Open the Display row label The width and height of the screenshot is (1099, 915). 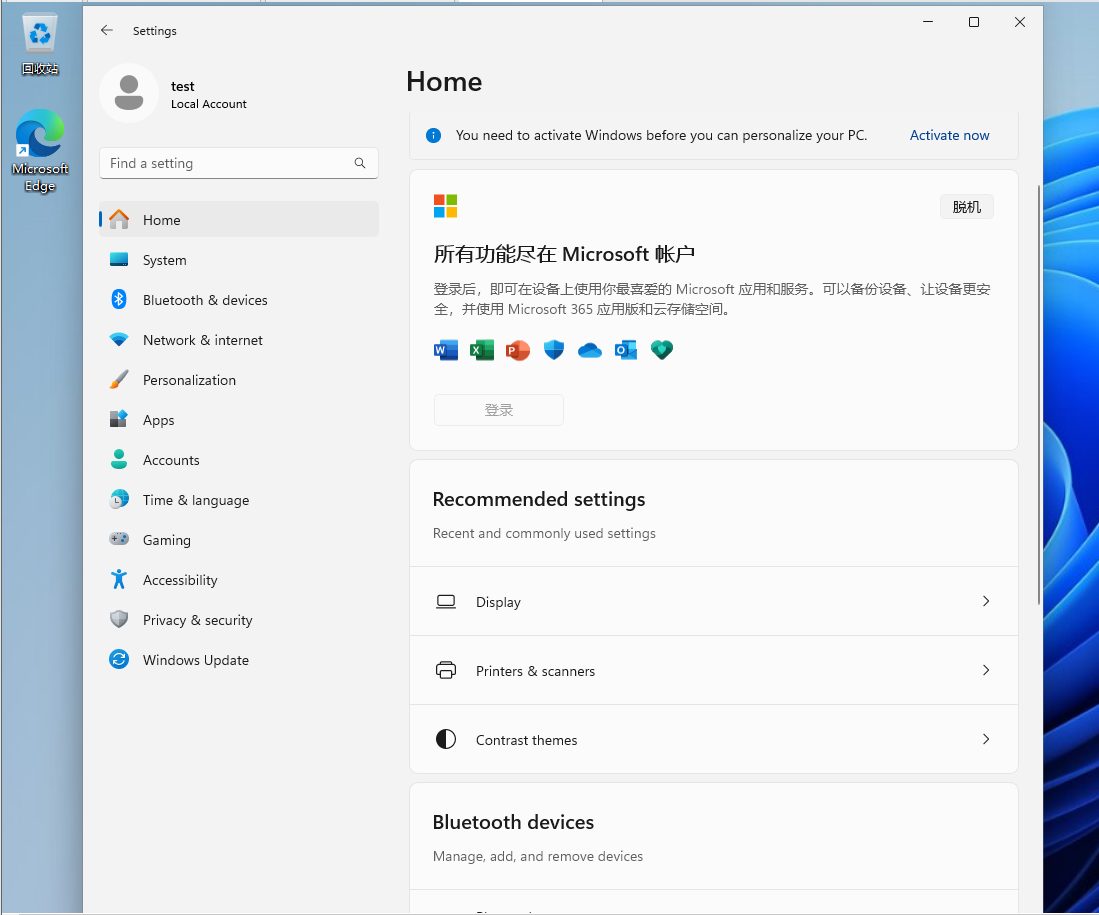[x=498, y=602]
